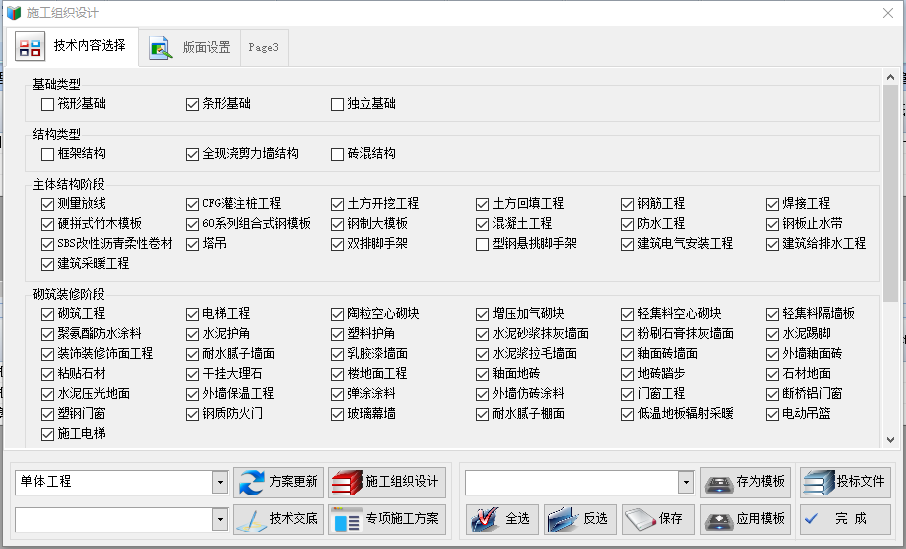
Task: Click the red books icon of 施工组织设计
Action: [347, 483]
